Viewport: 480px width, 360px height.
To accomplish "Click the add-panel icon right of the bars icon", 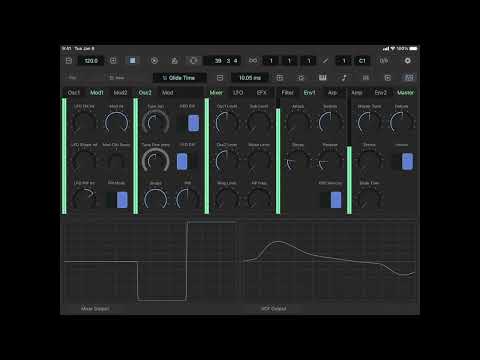I will pos(387,78).
